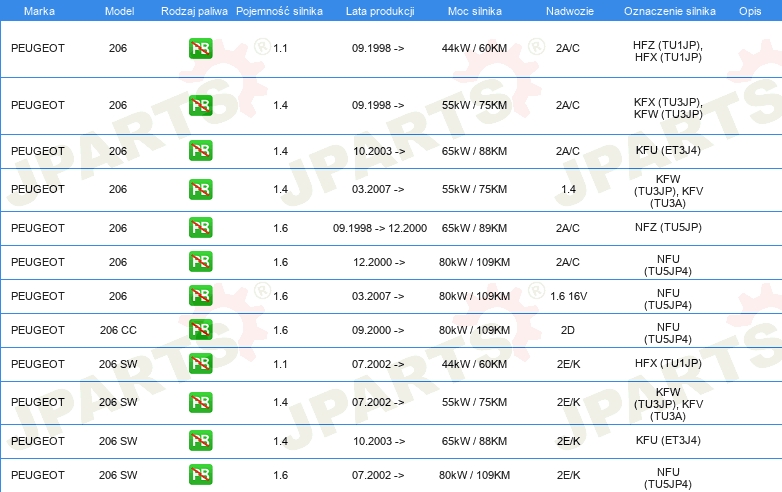
Task: Click the Marka column header
Action: (39, 11)
